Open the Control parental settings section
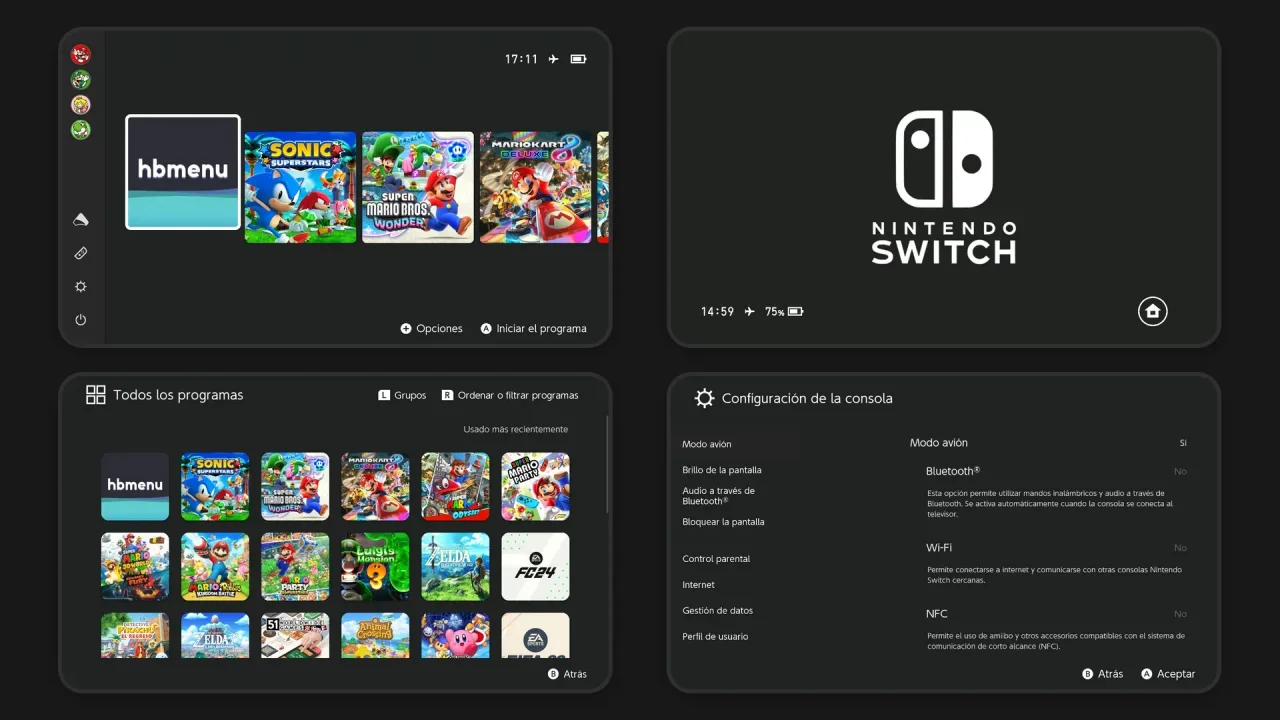The width and height of the screenshot is (1280, 720). coord(716,559)
